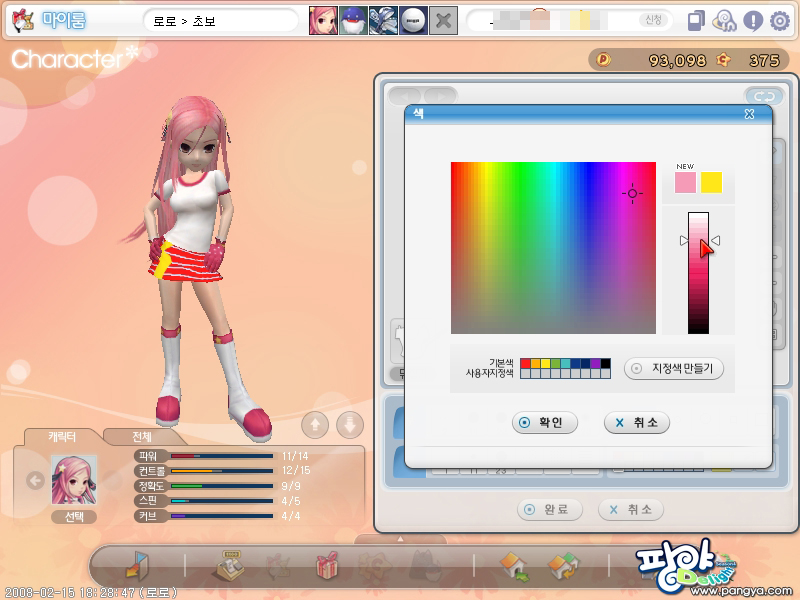Click the exit door icon in bottom bar
This screenshot has height=600, width=800.
point(137,565)
